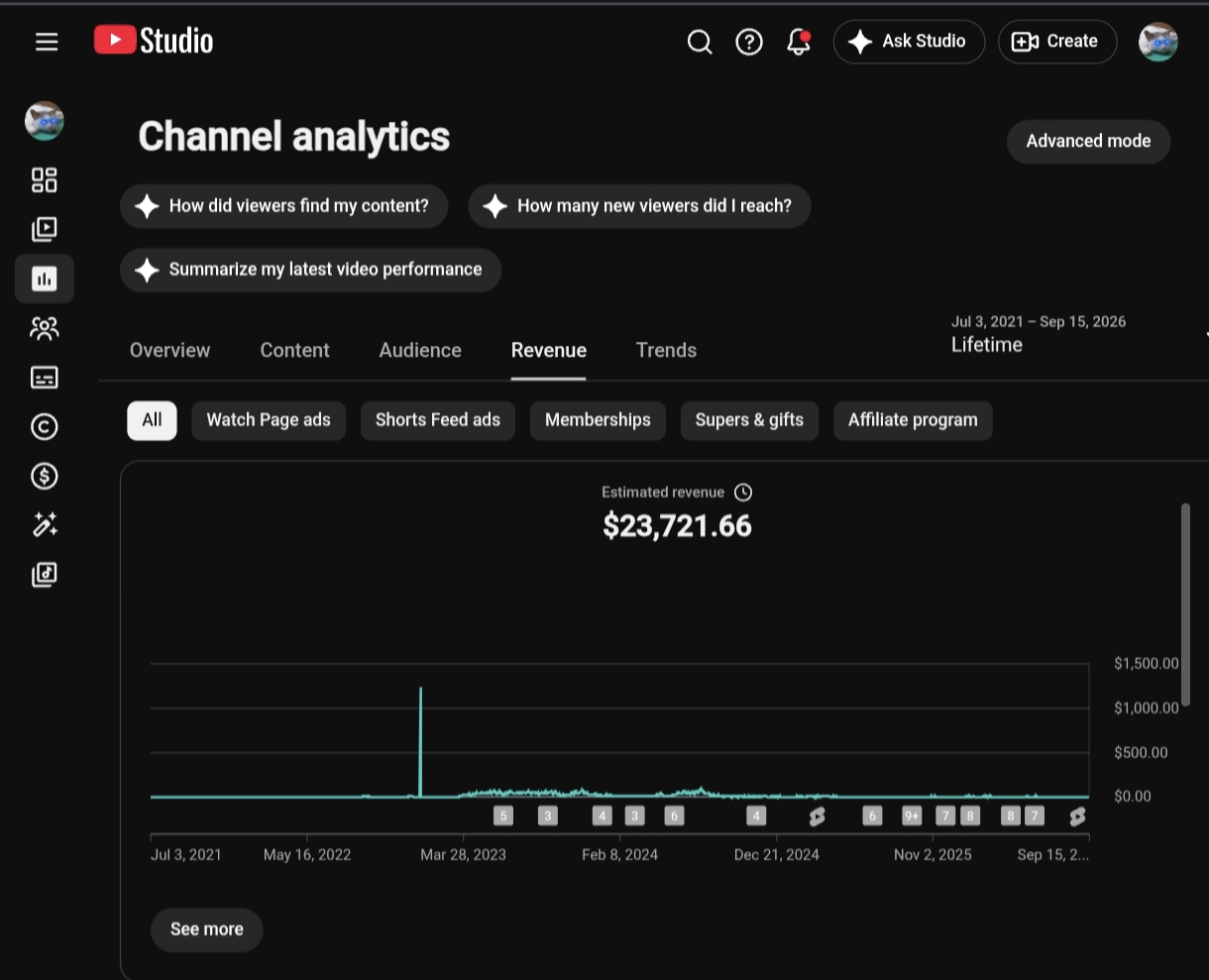Open the hamburger navigation menu
1209x980 pixels.
coord(47,42)
